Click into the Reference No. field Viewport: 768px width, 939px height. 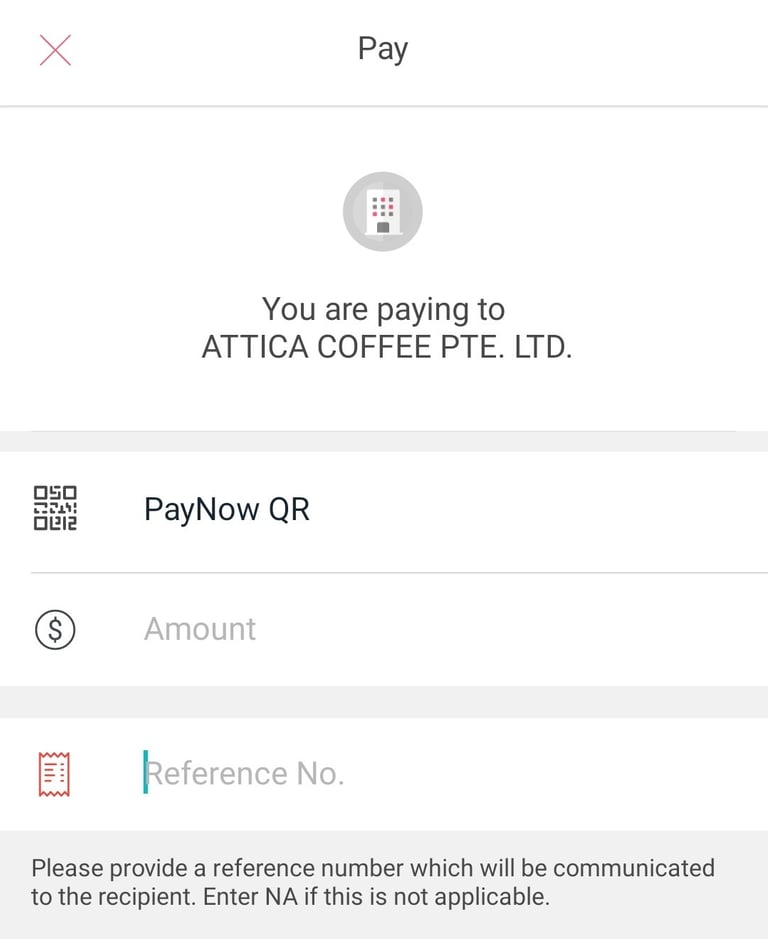click(x=440, y=774)
